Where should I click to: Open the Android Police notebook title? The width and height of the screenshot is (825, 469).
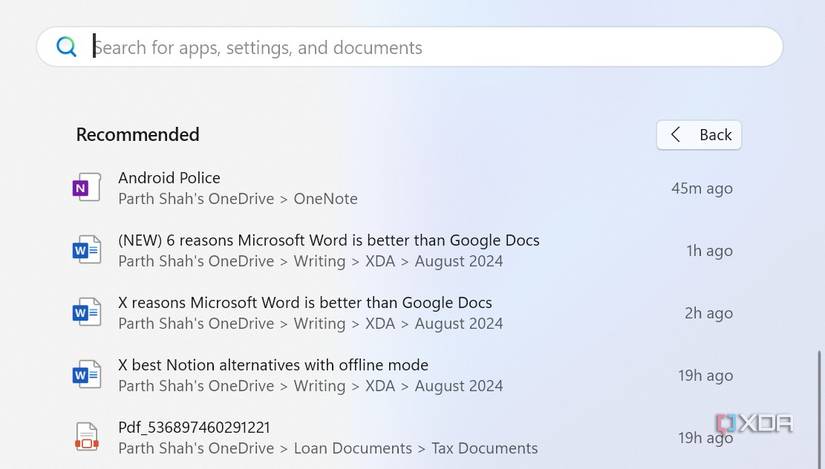(x=169, y=177)
